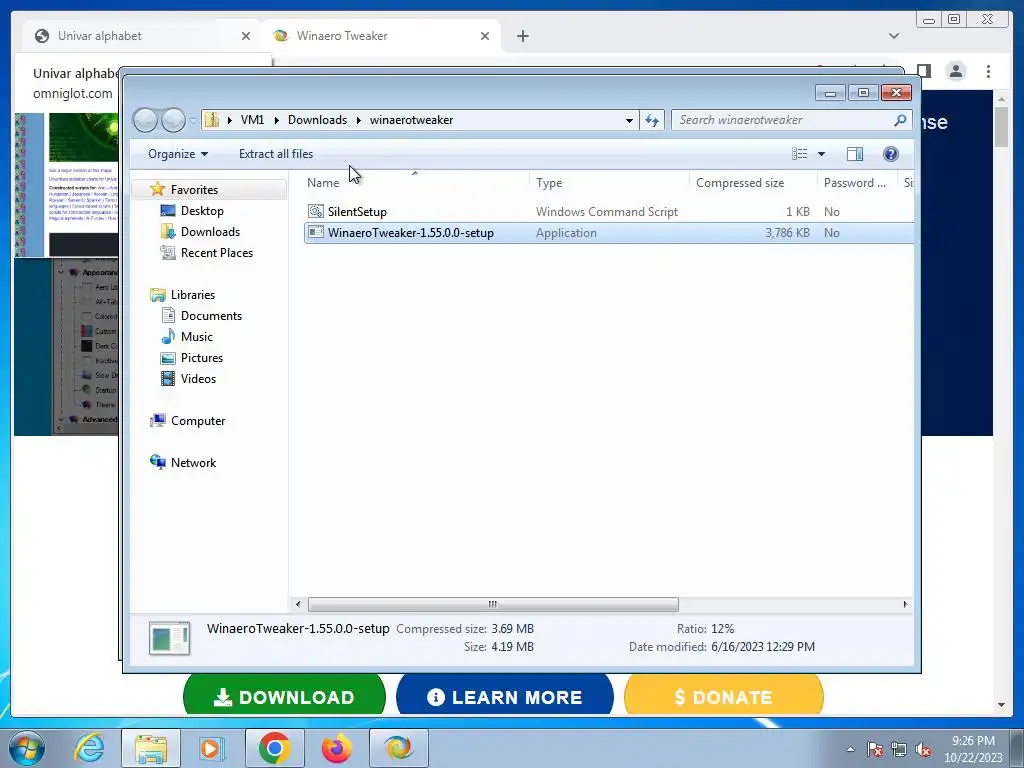Click Extract all files

276,154
